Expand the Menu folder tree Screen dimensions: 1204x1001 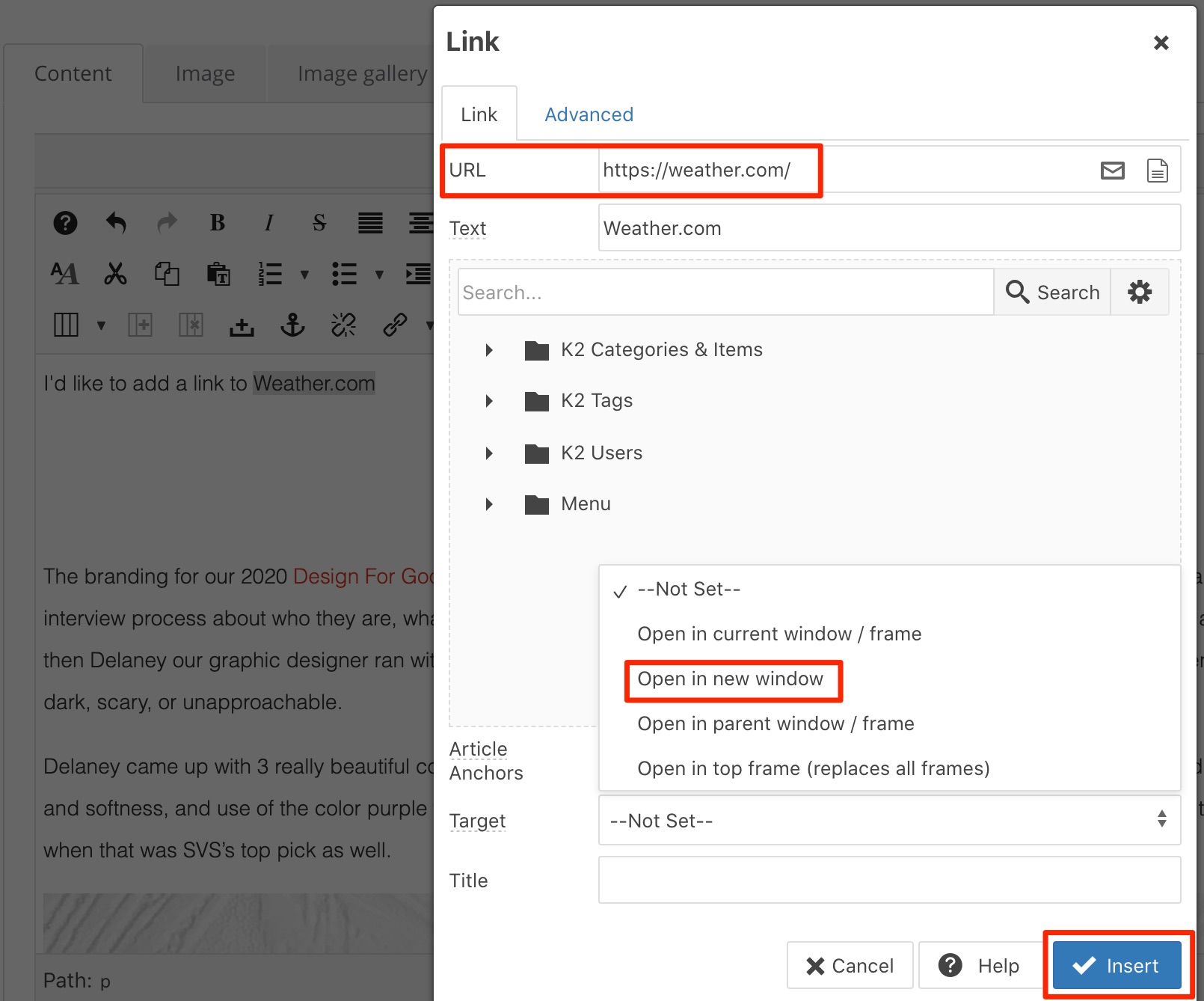coord(489,504)
